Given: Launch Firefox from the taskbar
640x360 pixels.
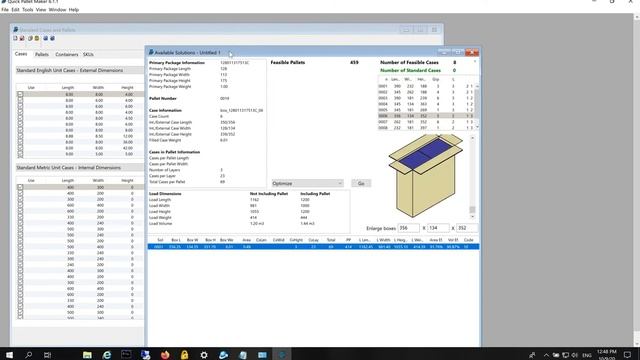Looking at the screenshot, I should [x=165, y=355].
